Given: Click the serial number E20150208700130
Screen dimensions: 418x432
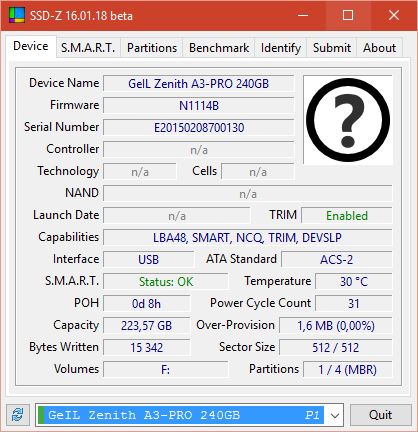Looking at the screenshot, I should point(199,128).
